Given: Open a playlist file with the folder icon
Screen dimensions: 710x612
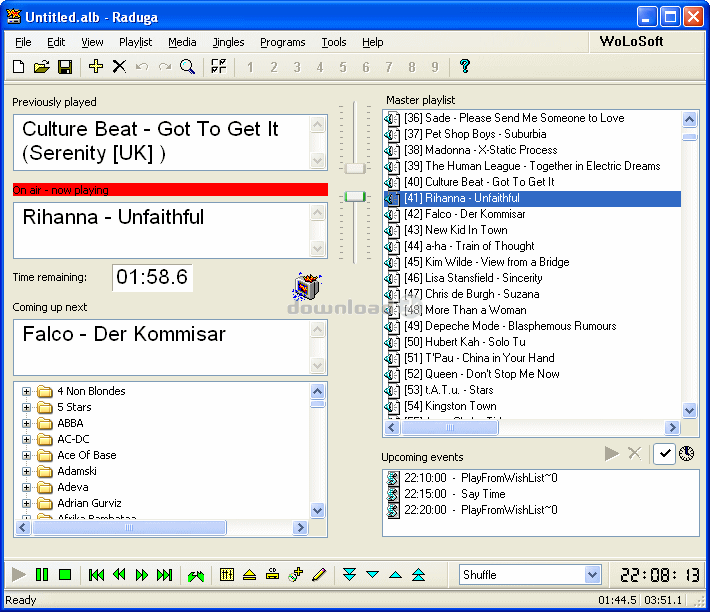Looking at the screenshot, I should [41, 67].
